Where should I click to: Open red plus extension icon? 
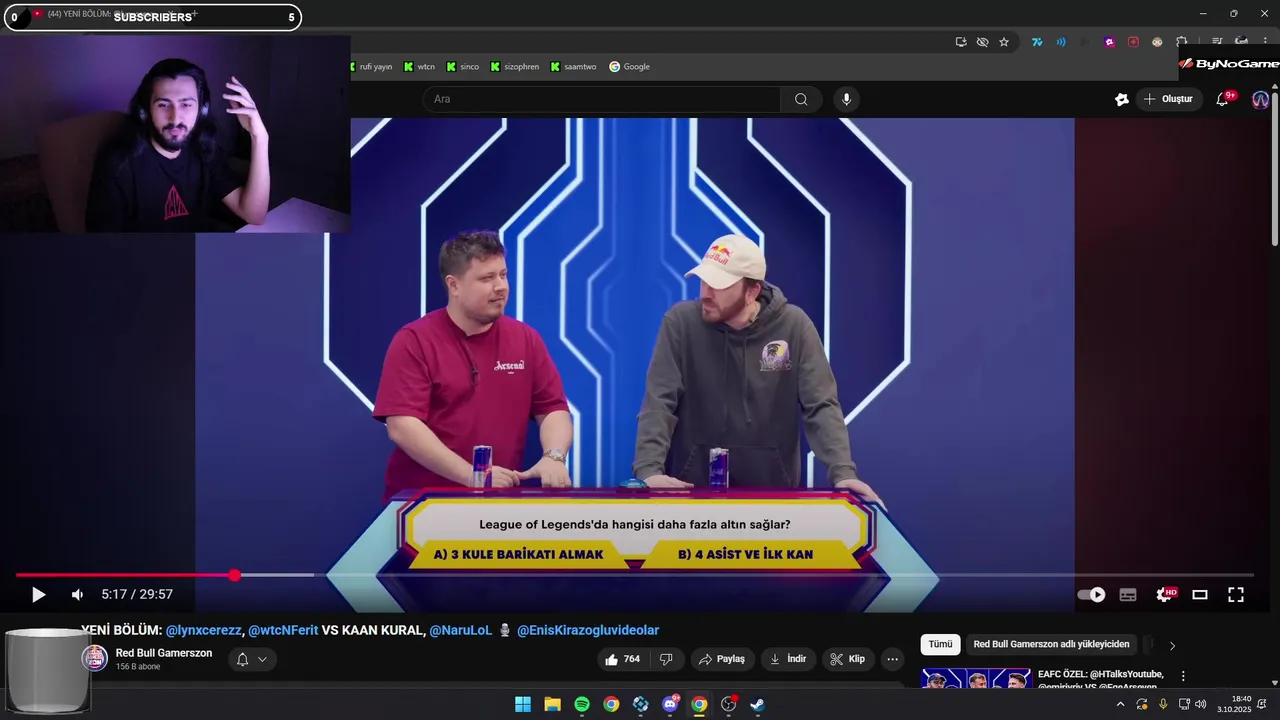point(1133,42)
